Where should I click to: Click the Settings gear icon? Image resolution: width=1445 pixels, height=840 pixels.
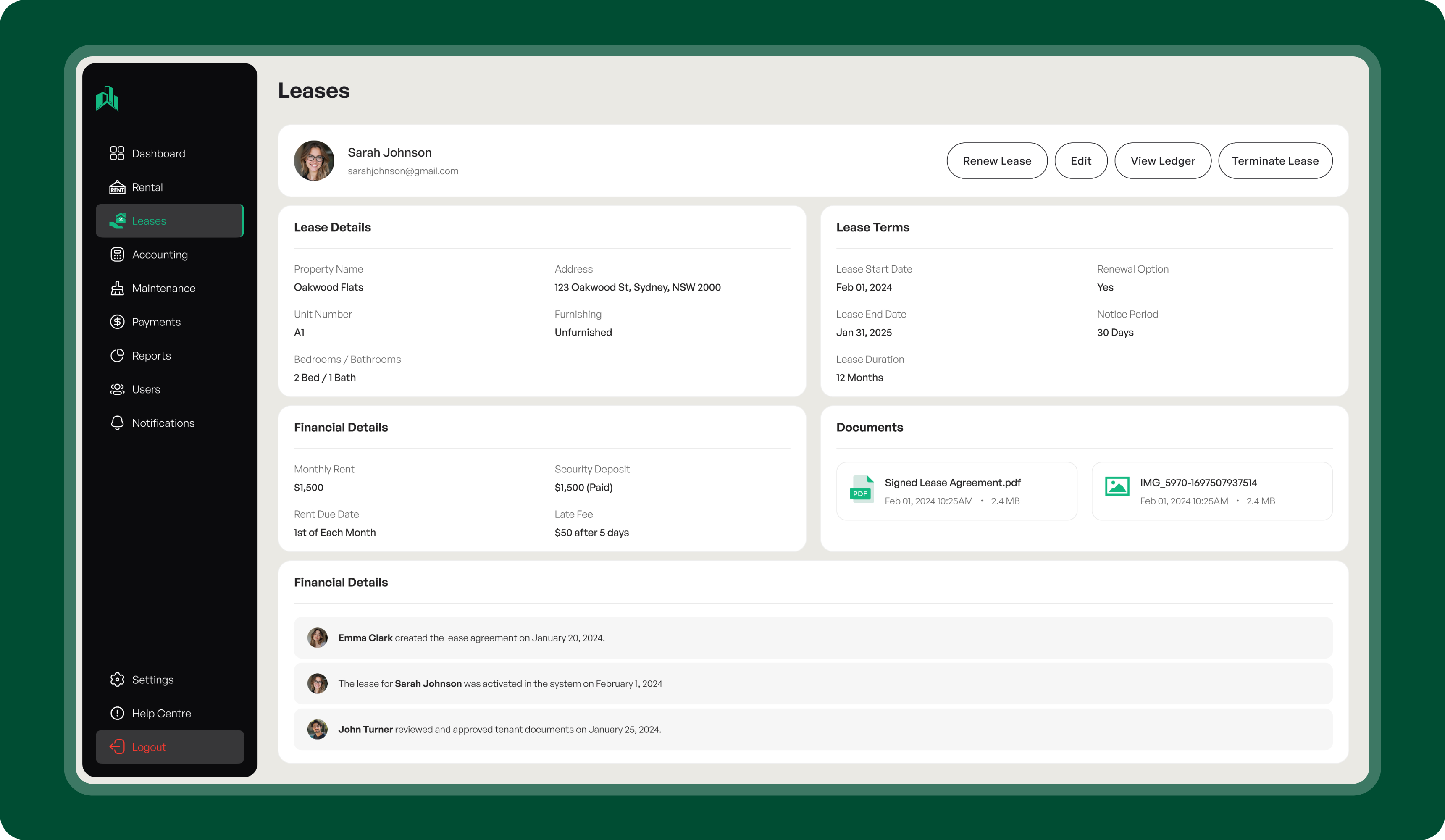click(x=117, y=680)
